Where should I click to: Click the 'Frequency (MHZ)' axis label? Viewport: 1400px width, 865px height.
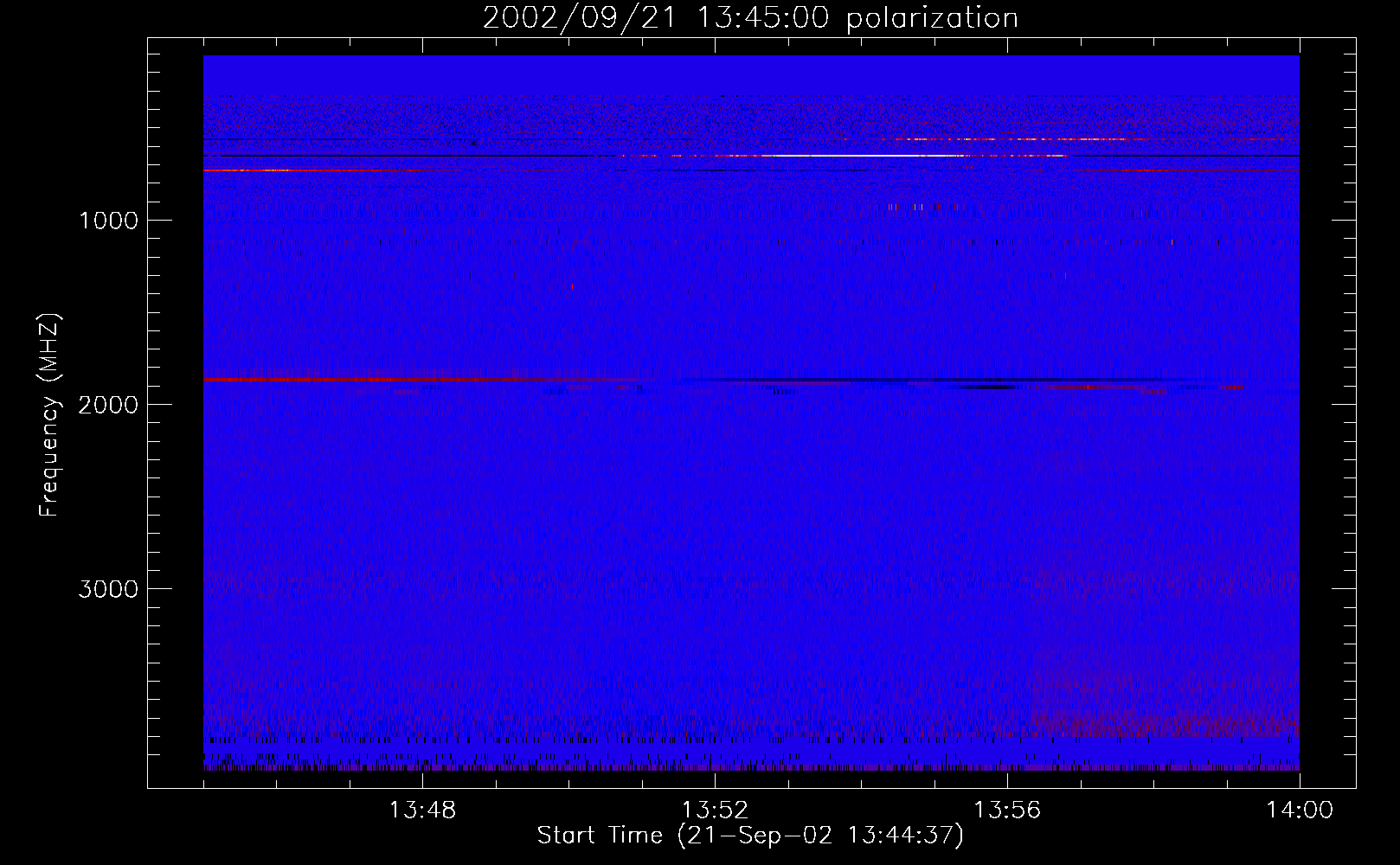coord(50,415)
